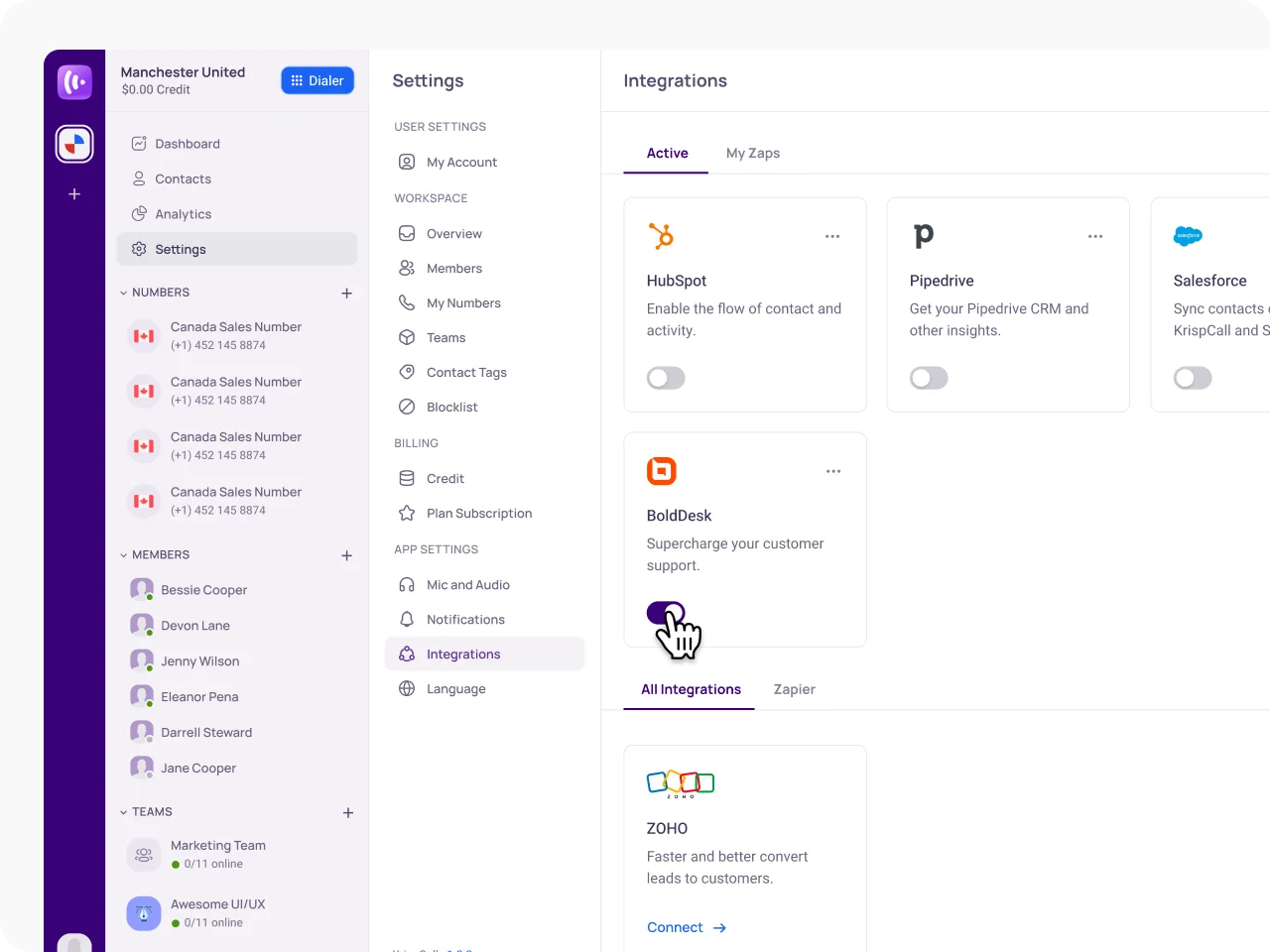Image resolution: width=1270 pixels, height=952 pixels.
Task: Click the My Account icon
Action: tap(407, 162)
